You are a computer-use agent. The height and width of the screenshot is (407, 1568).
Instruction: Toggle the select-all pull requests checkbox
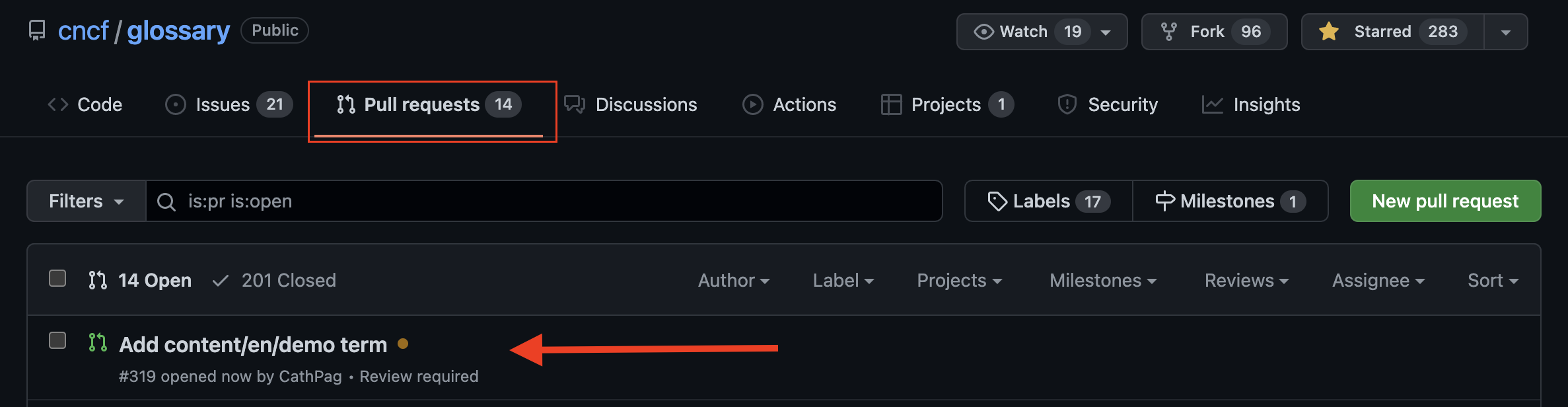[x=57, y=278]
